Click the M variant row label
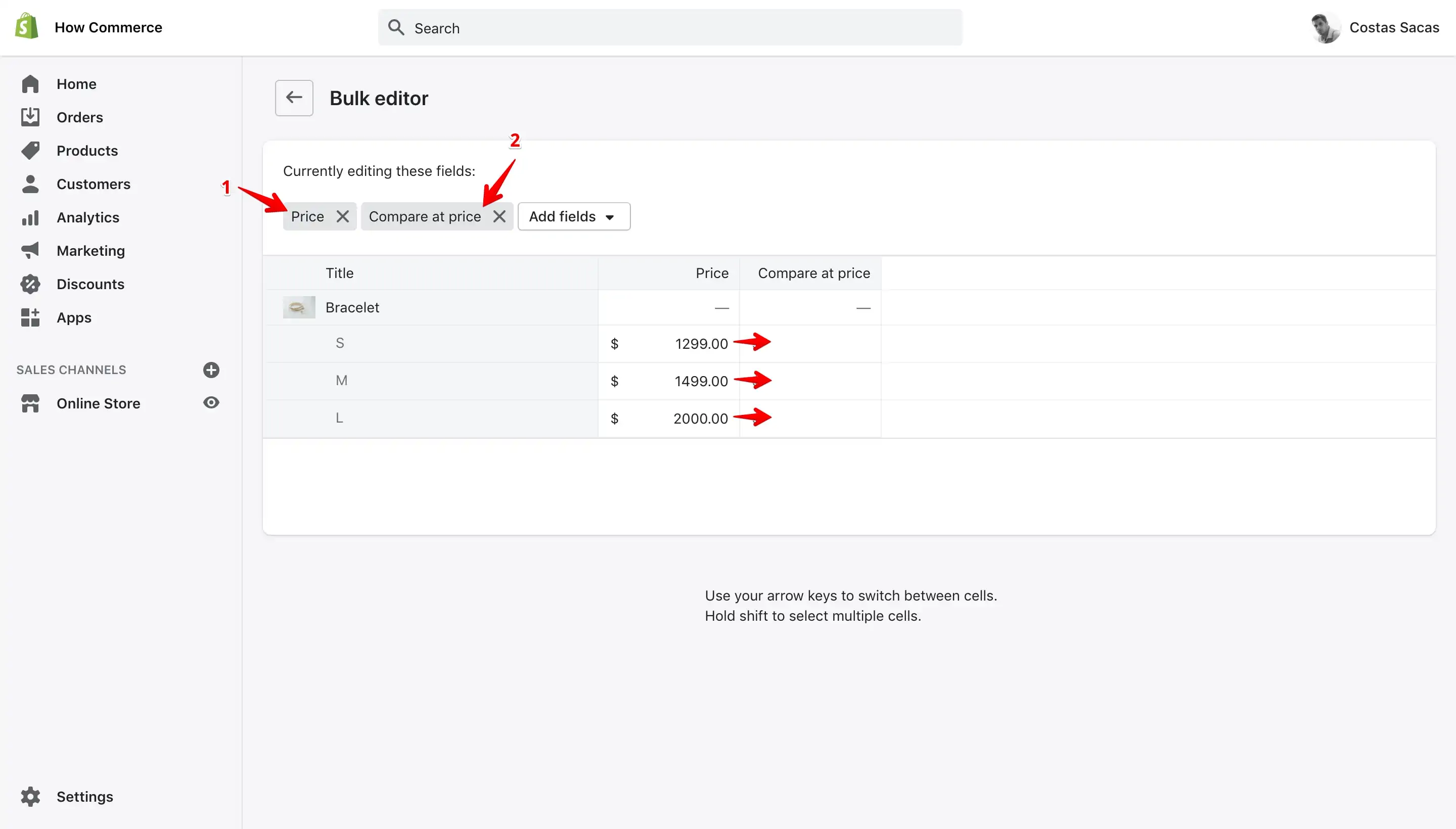This screenshot has width=1456, height=829. click(x=341, y=380)
